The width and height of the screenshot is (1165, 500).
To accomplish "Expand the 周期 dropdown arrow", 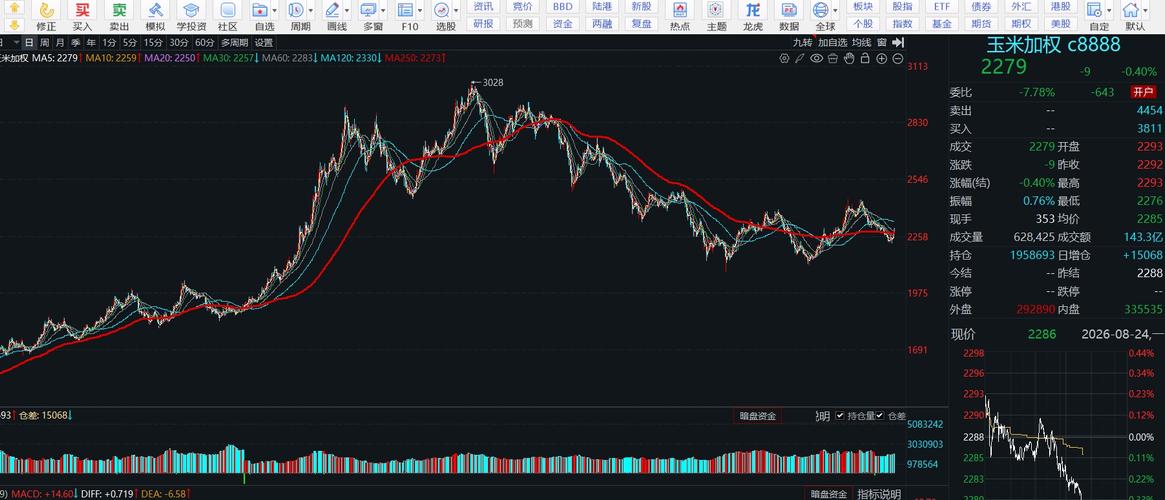I will pos(311,11).
